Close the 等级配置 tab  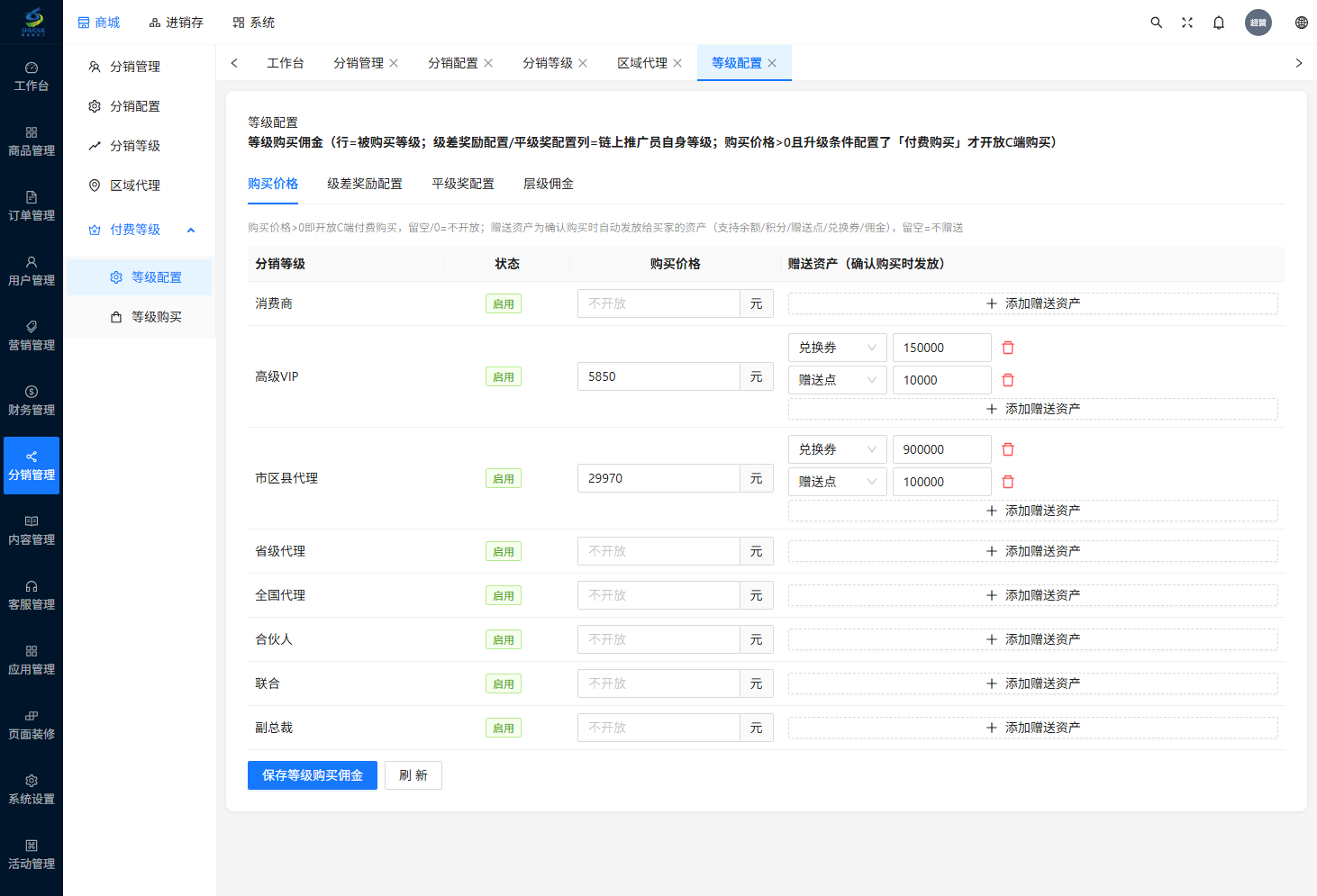772,63
